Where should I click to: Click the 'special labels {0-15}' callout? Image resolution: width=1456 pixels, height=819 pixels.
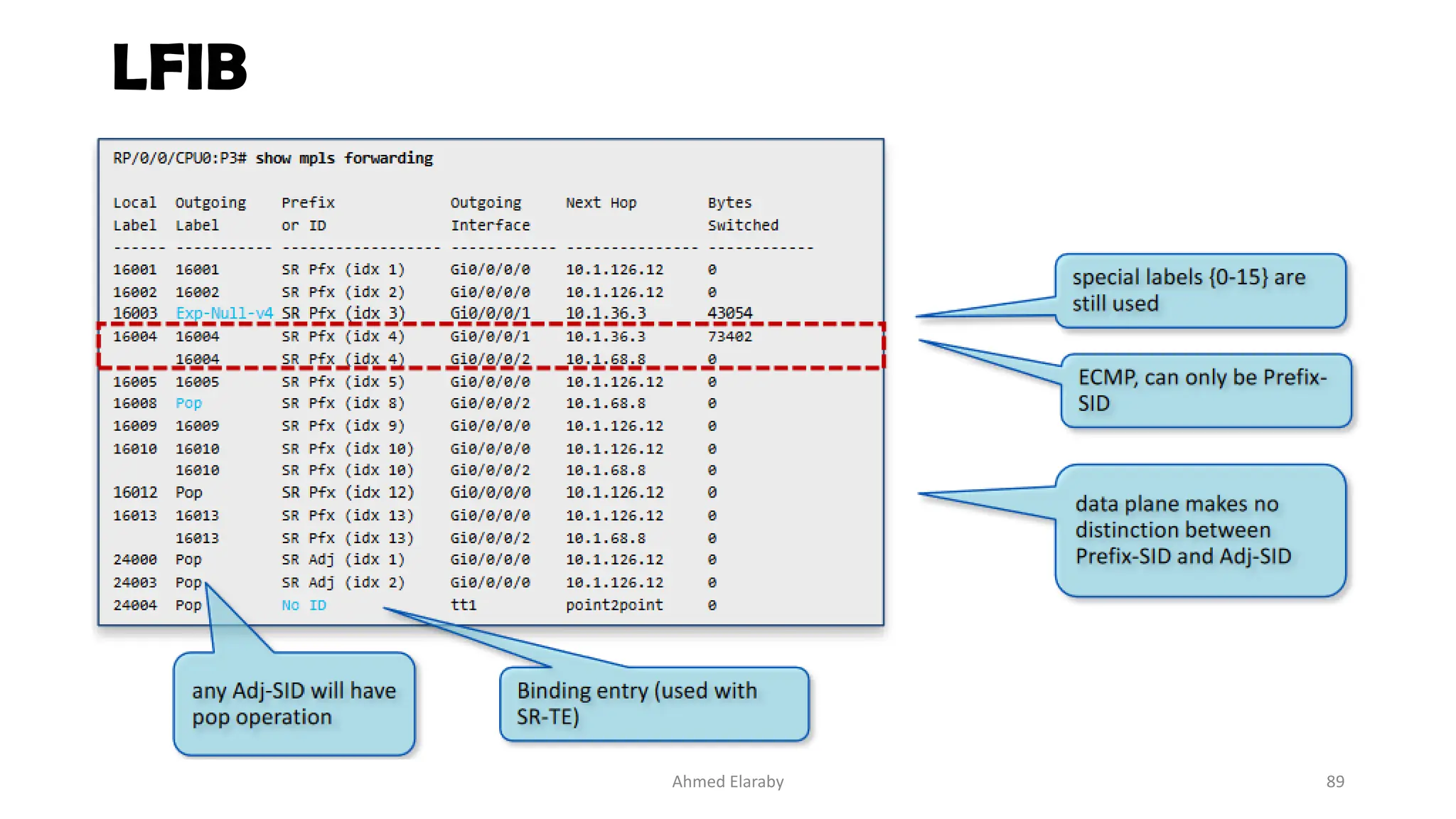1200,290
